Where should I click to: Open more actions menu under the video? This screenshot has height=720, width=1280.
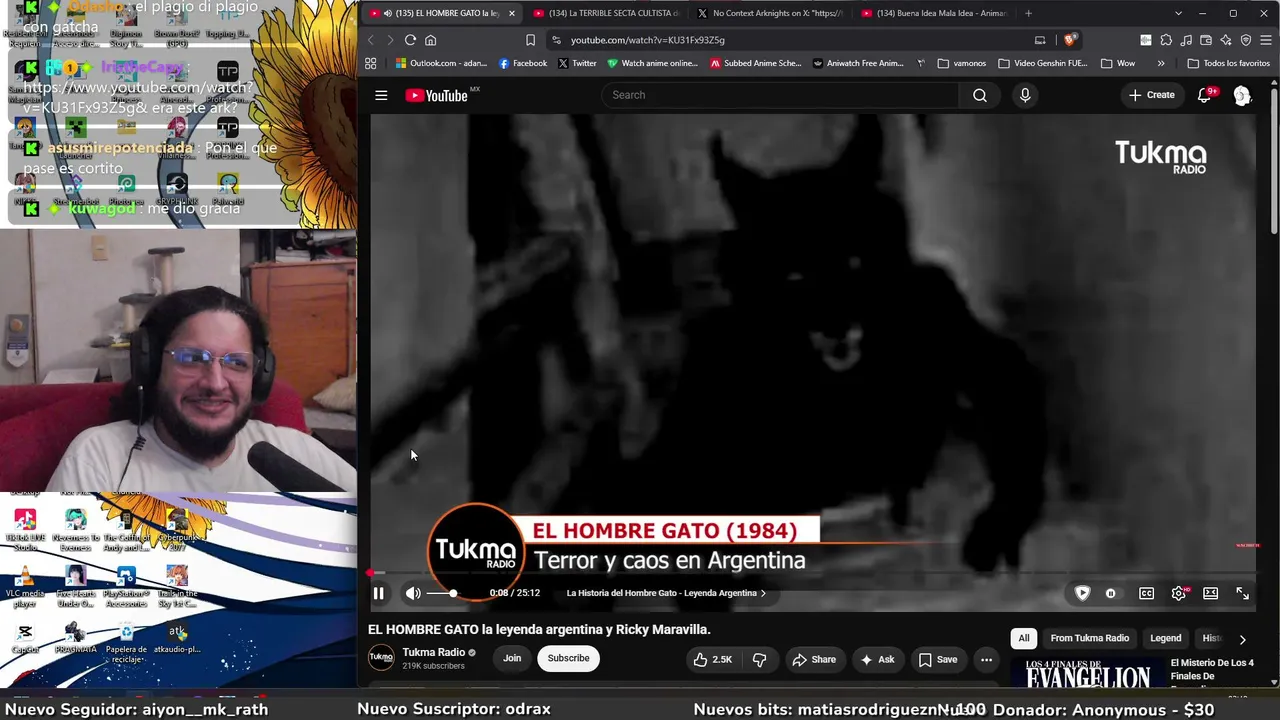[x=986, y=659]
